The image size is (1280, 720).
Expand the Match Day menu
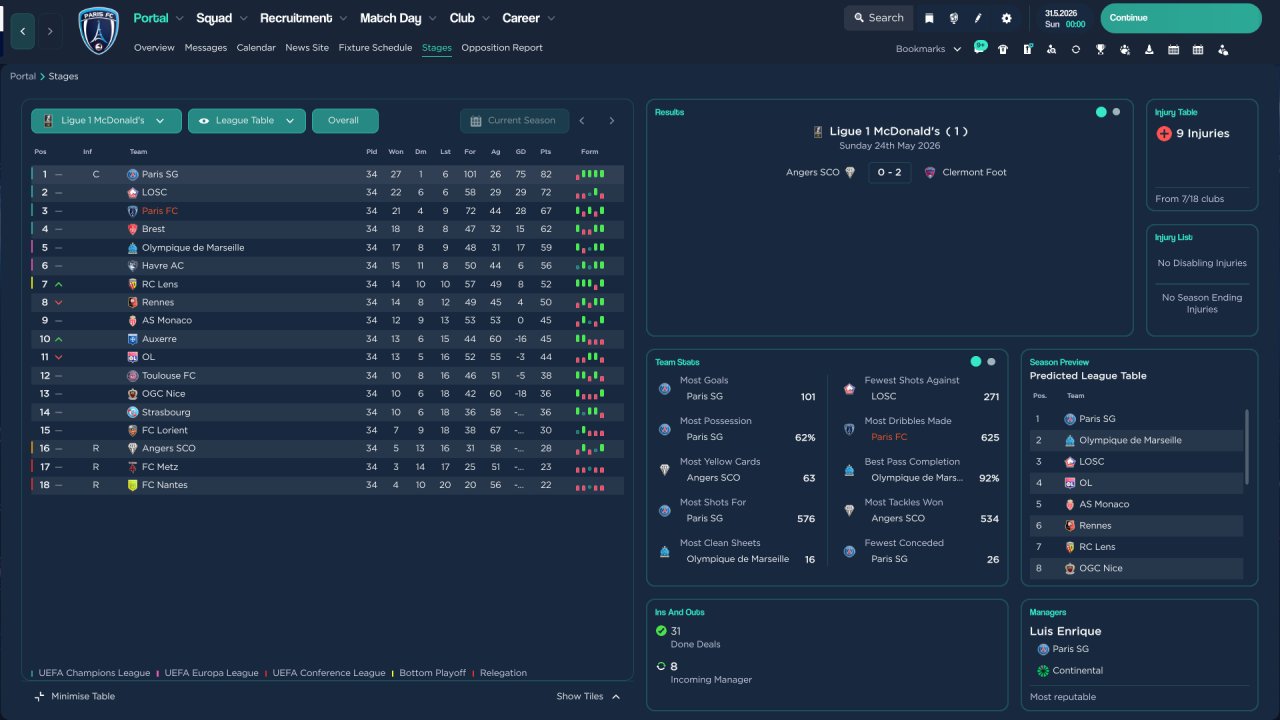coord(398,18)
